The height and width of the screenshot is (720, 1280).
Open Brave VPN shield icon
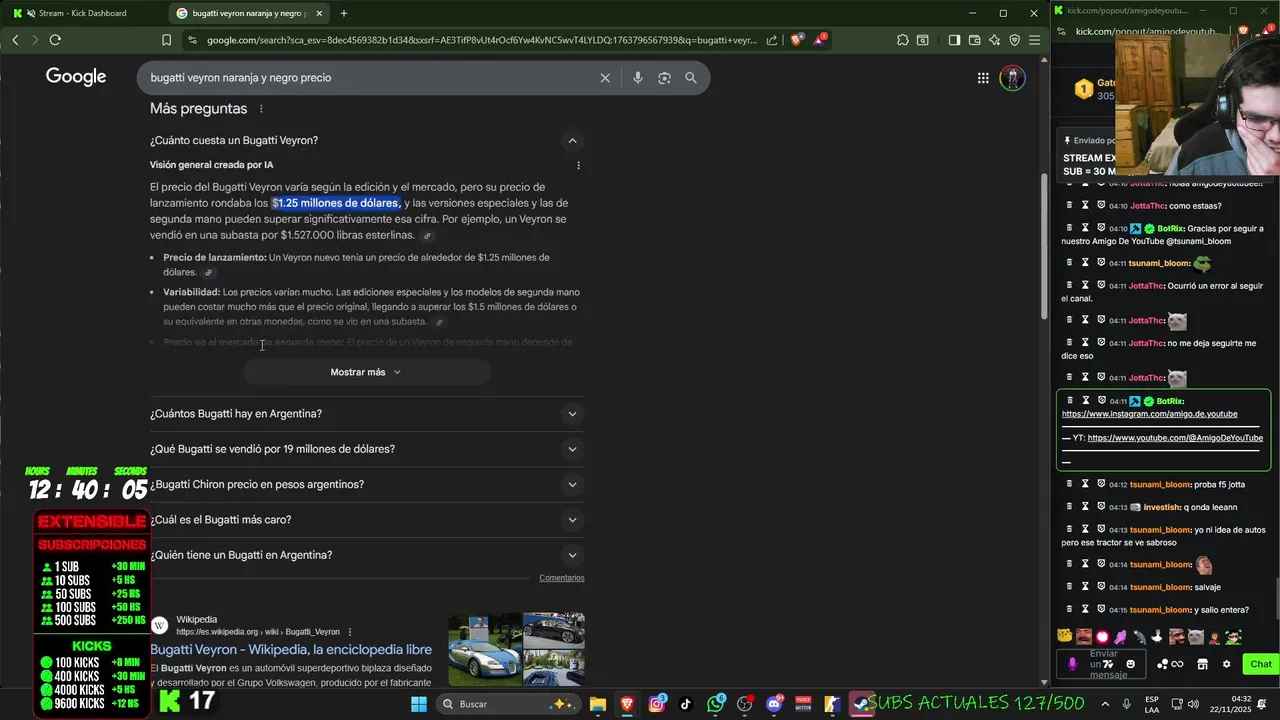(1014, 40)
